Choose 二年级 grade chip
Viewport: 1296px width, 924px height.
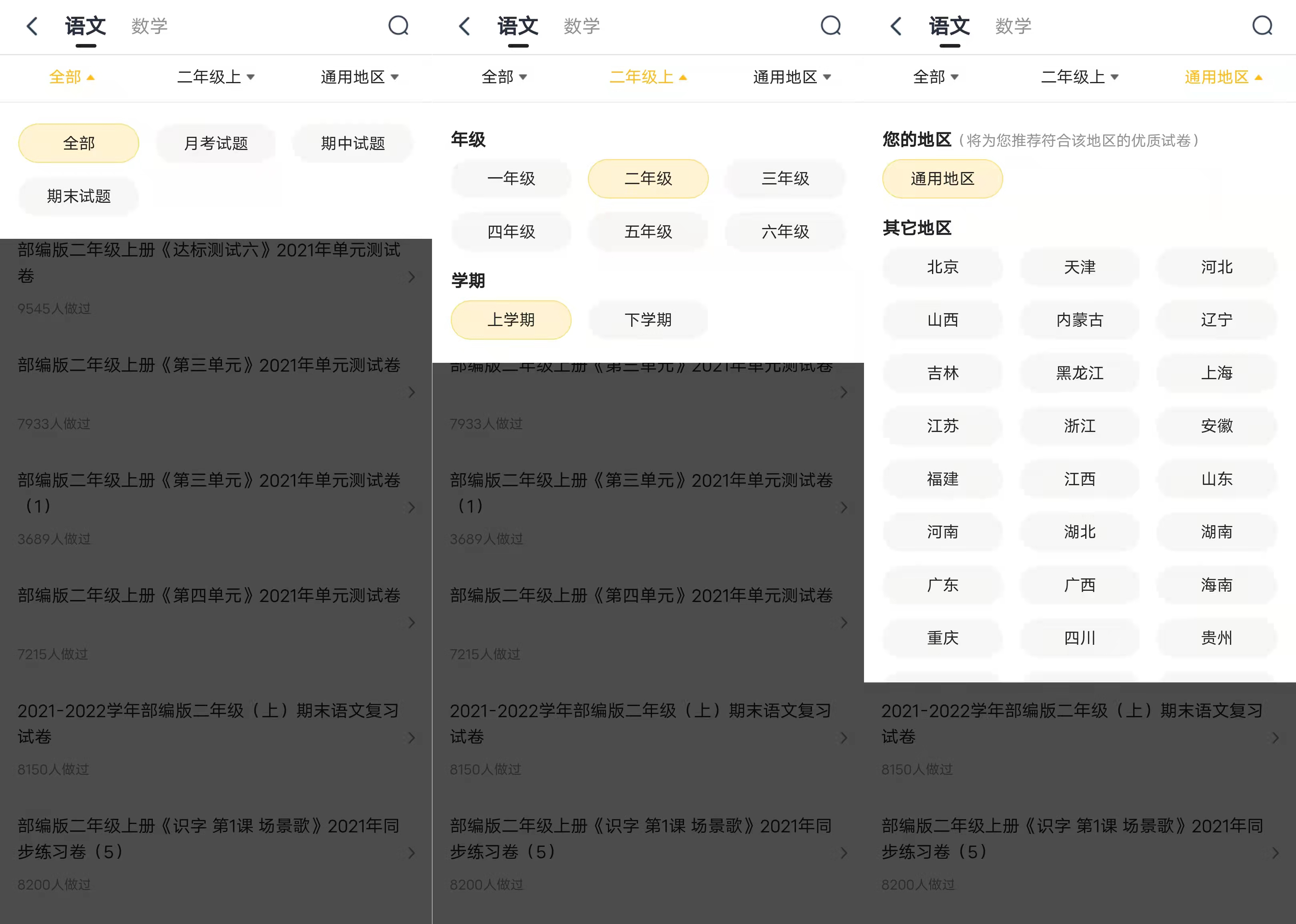(648, 179)
